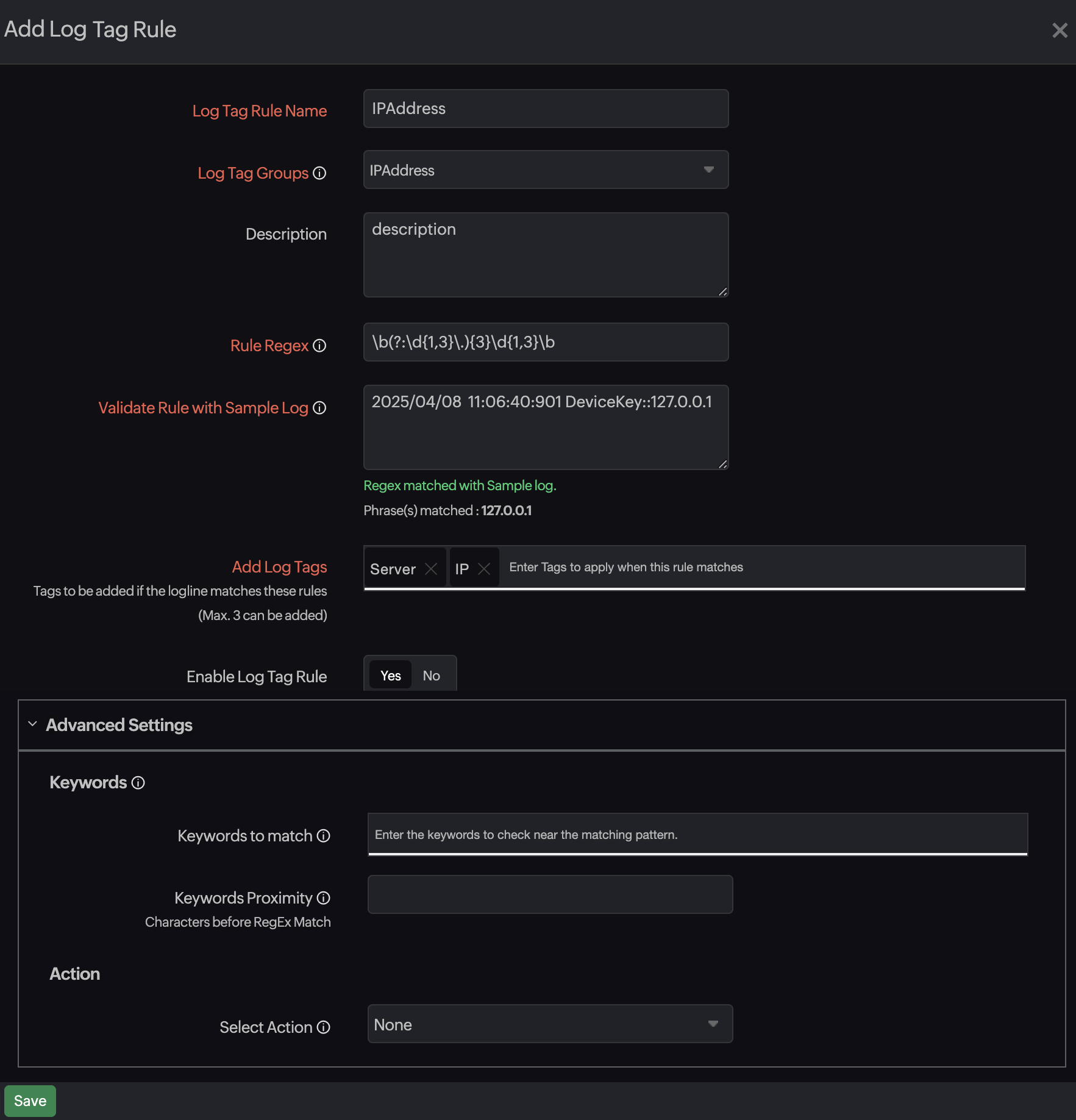Screen dimensions: 1076x1120
Task: Save the log tag rule
Action: [30, 1100]
